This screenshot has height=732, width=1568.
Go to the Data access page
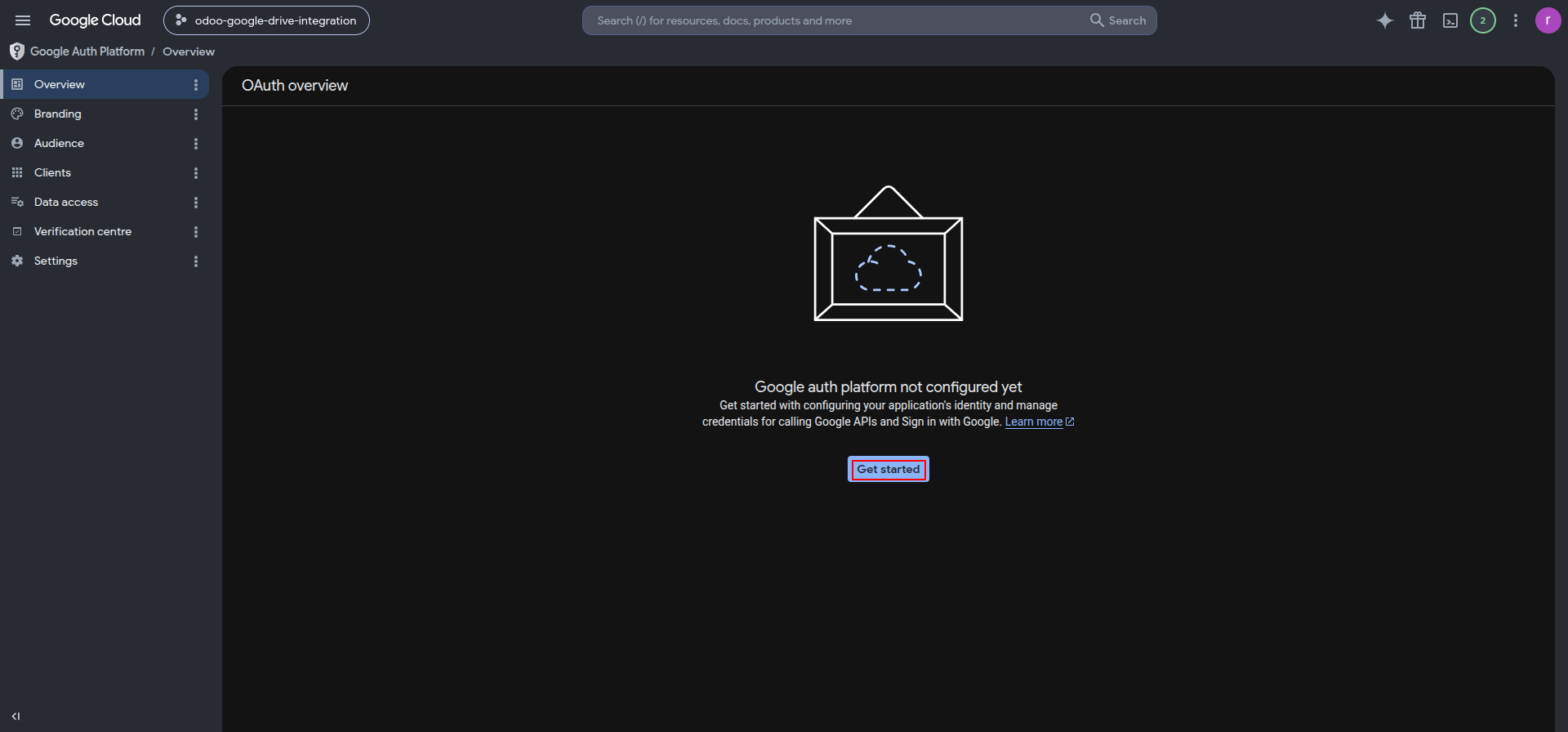pos(105,202)
